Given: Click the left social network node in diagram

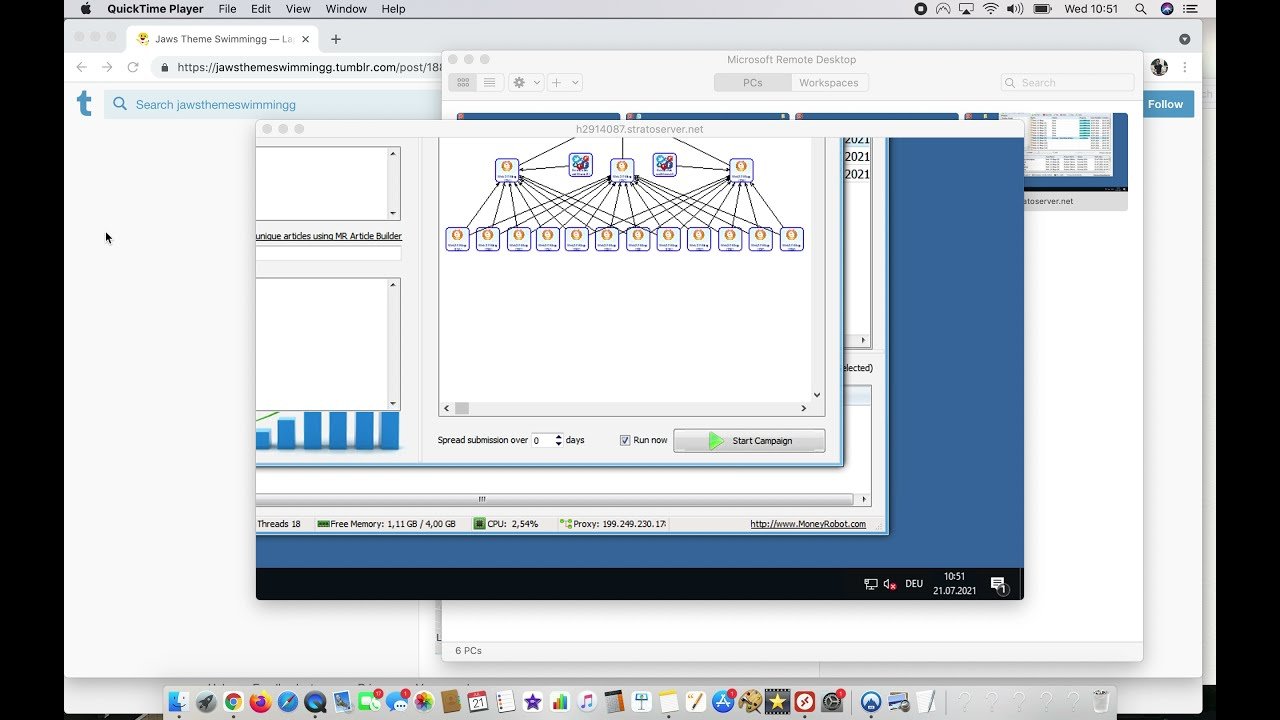Looking at the screenshot, I should coord(580,164).
